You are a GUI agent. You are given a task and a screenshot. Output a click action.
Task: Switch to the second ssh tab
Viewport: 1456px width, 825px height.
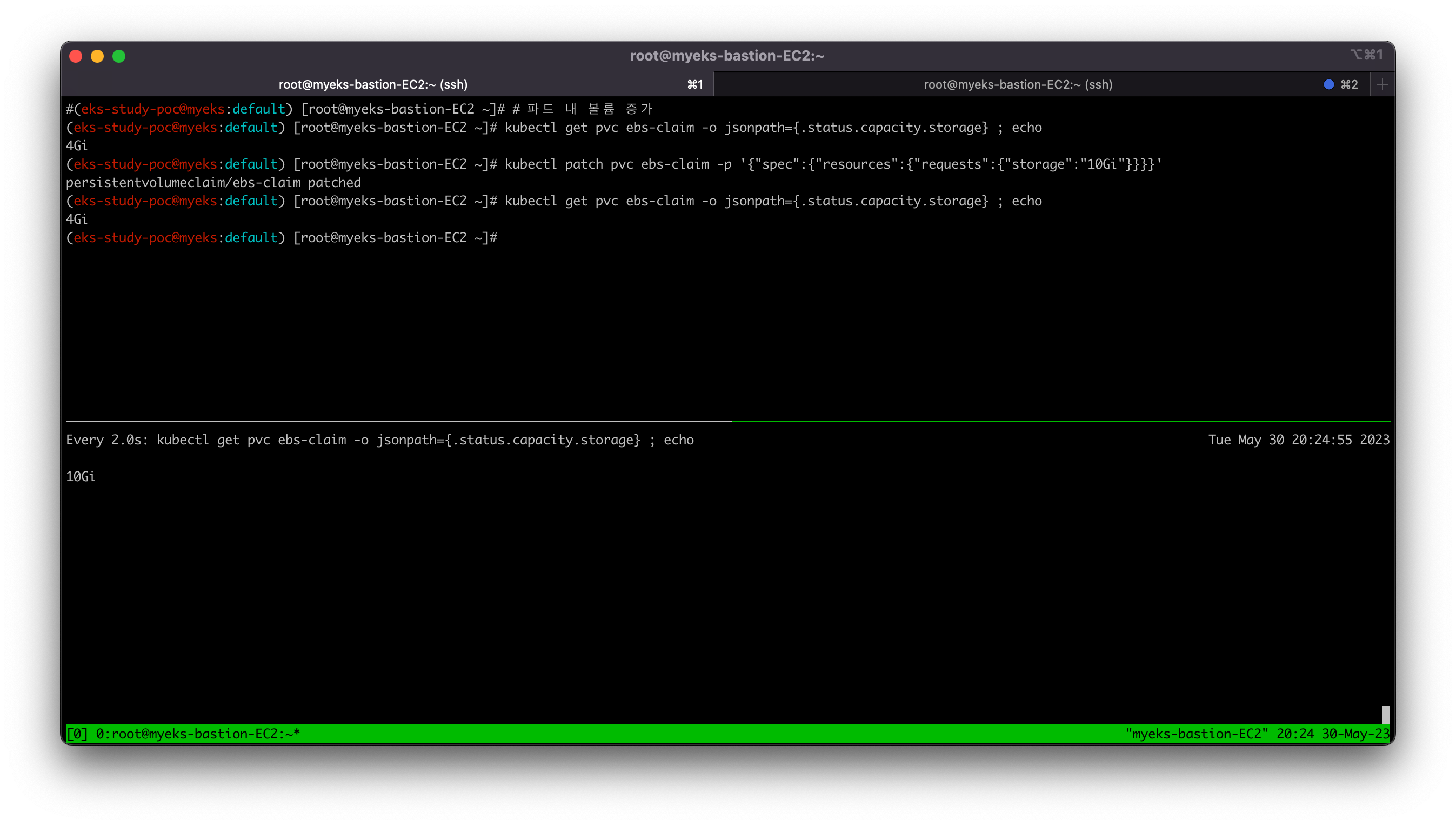click(1018, 84)
